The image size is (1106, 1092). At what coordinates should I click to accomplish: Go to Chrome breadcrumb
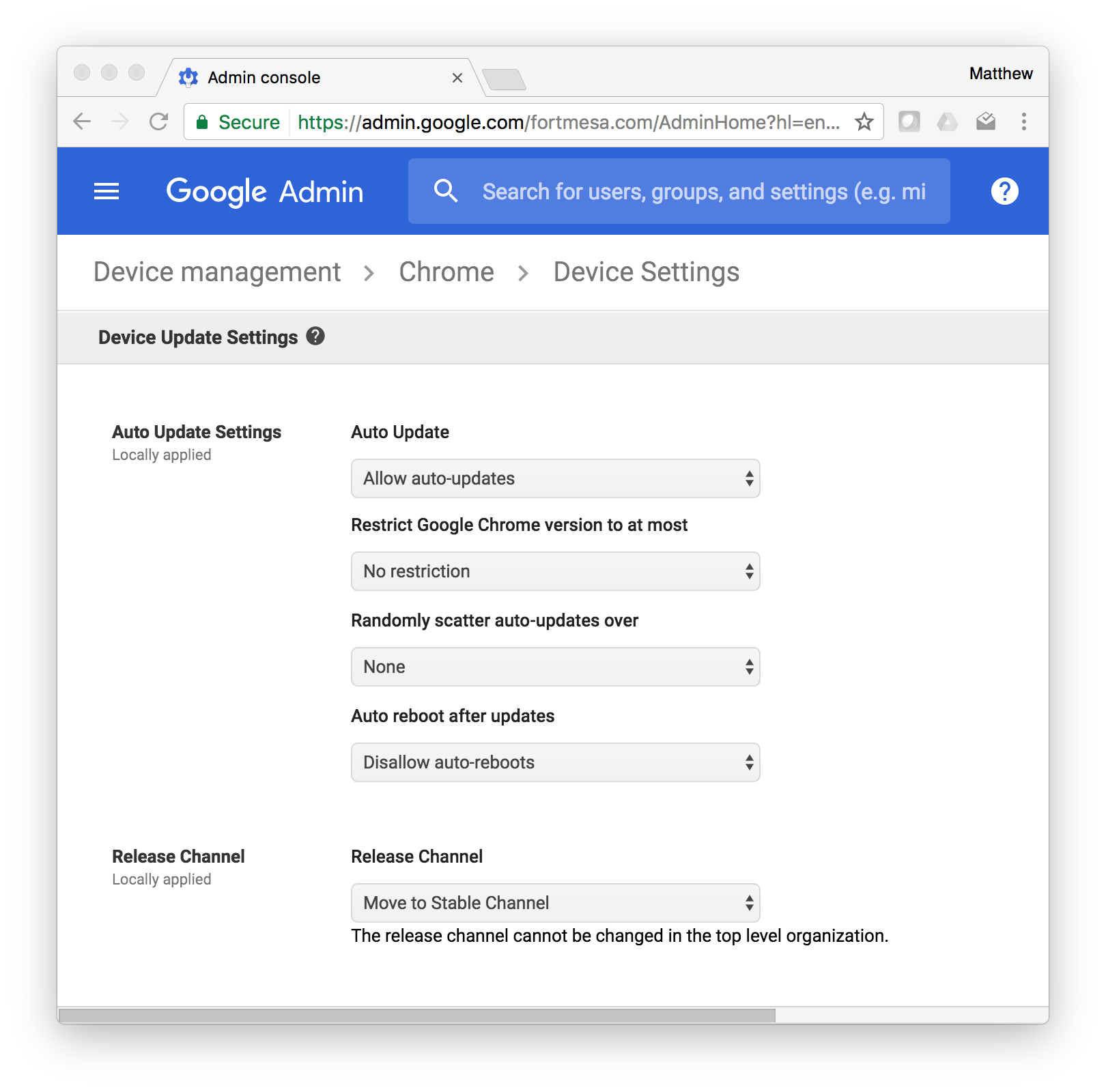coord(446,272)
